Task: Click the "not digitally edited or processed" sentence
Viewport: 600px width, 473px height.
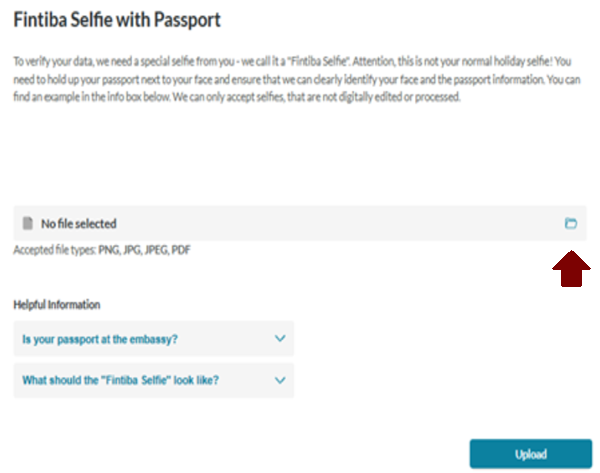Action: pos(380,100)
